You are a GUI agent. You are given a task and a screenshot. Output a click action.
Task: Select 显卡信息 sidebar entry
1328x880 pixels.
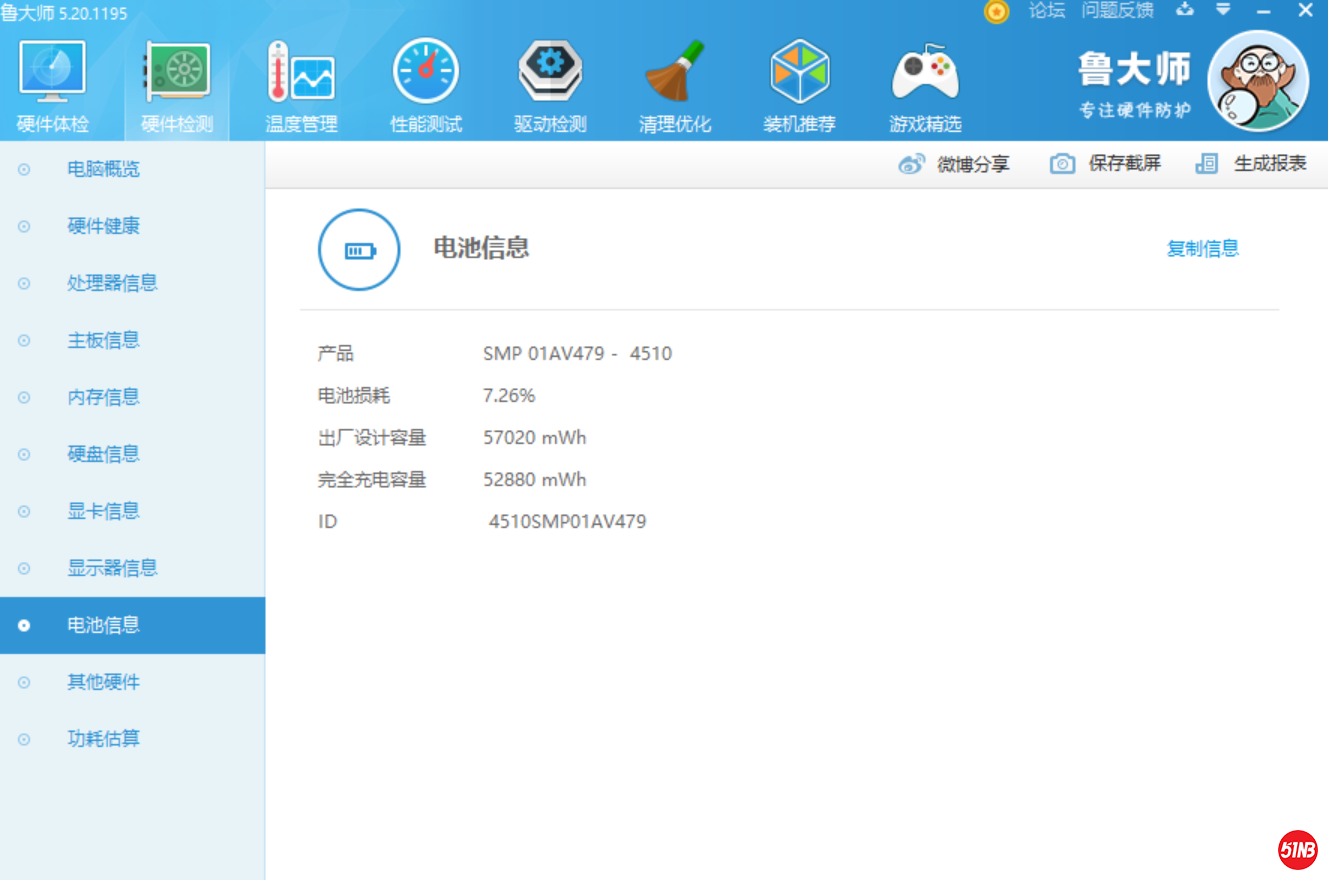click(x=103, y=511)
